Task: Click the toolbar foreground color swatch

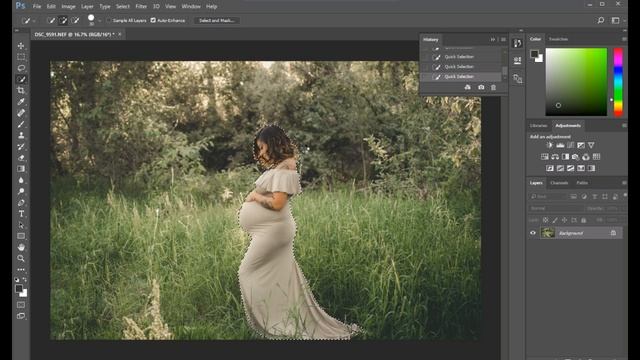Action: (x=19, y=289)
